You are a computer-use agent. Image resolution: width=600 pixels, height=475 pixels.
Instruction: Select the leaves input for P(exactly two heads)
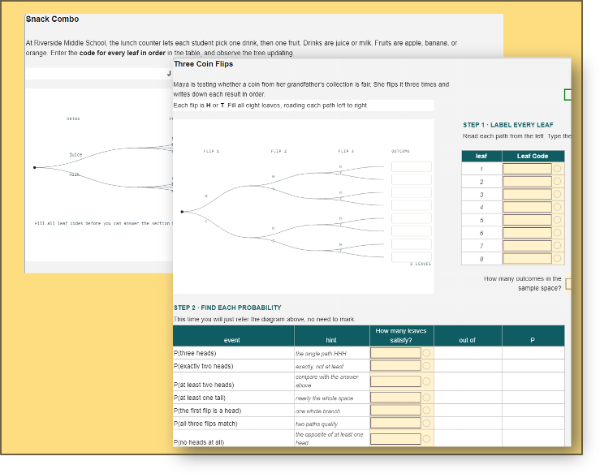tap(395, 366)
